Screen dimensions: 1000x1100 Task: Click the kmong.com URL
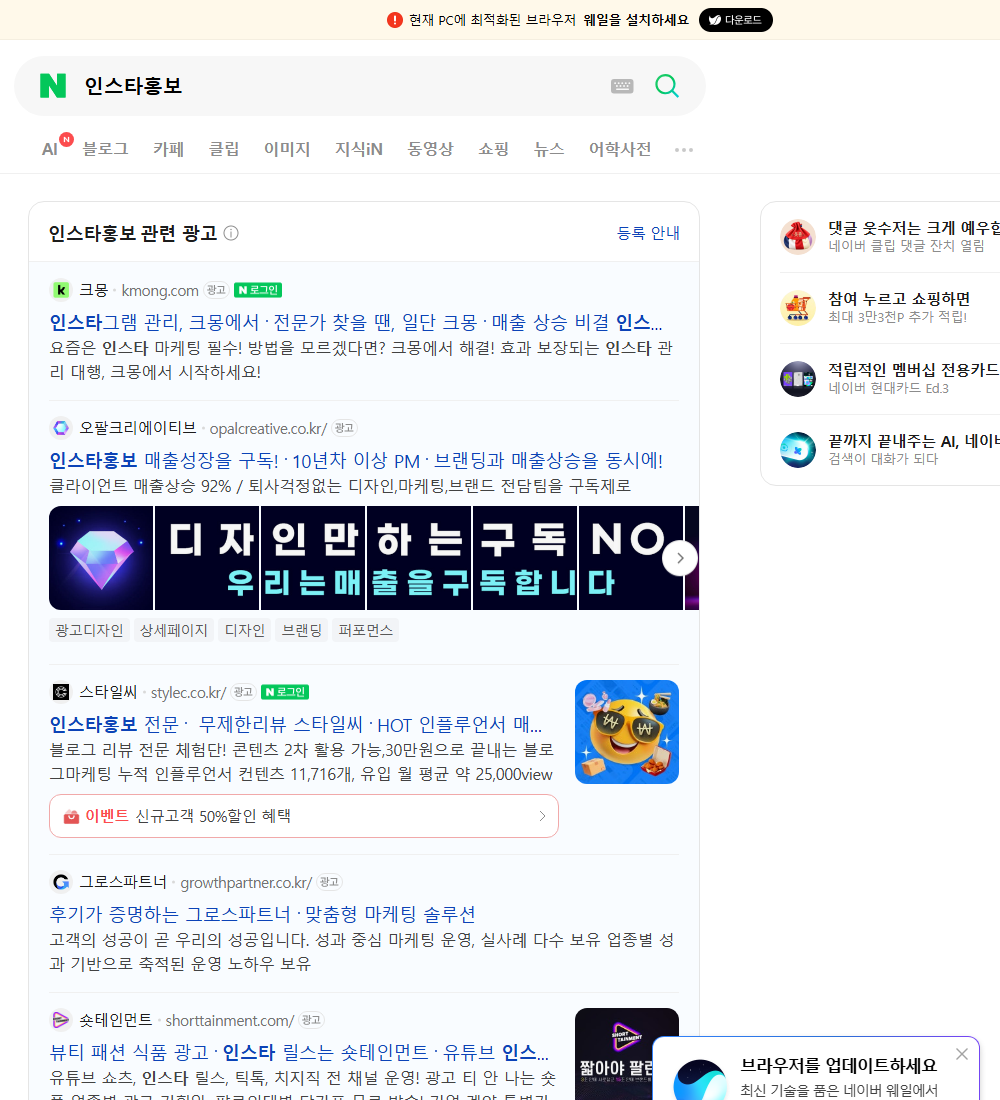coord(160,290)
